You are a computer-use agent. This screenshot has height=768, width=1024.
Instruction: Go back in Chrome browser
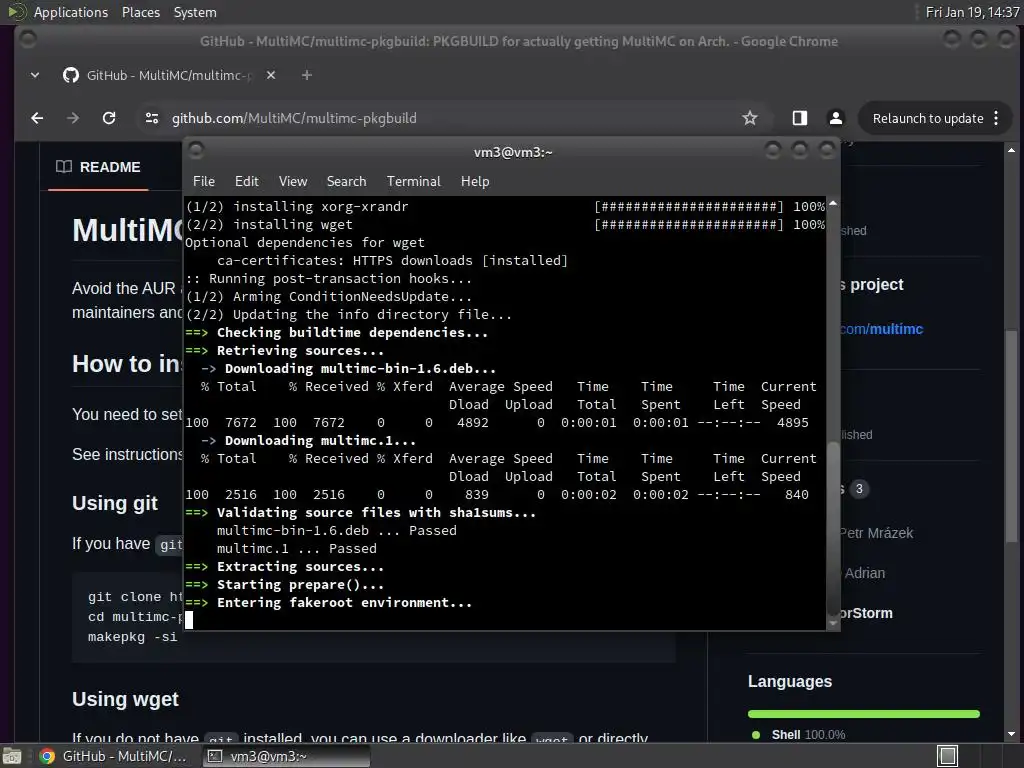click(x=37, y=118)
